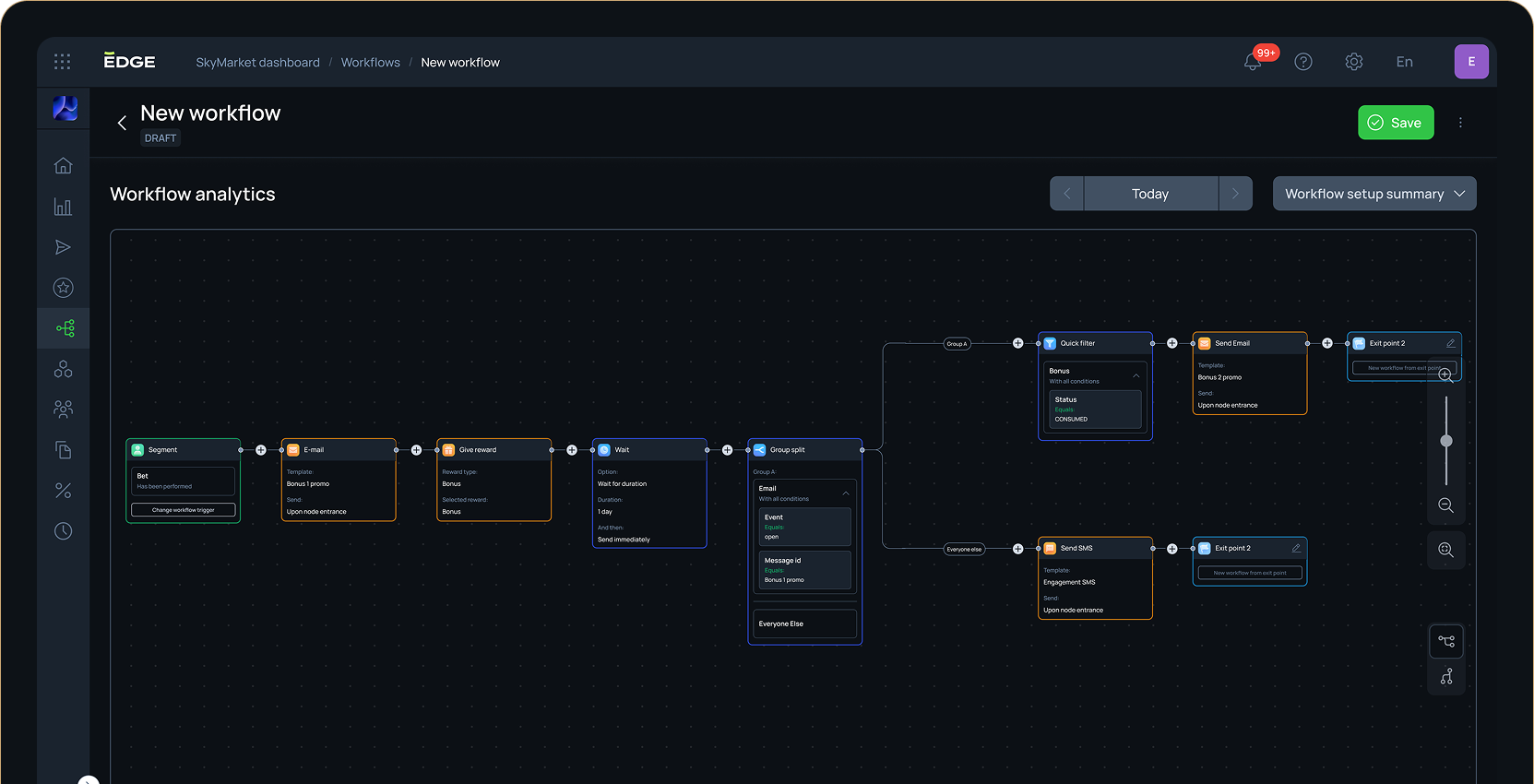Click the settings gear icon
1534x784 pixels.
tap(1353, 62)
